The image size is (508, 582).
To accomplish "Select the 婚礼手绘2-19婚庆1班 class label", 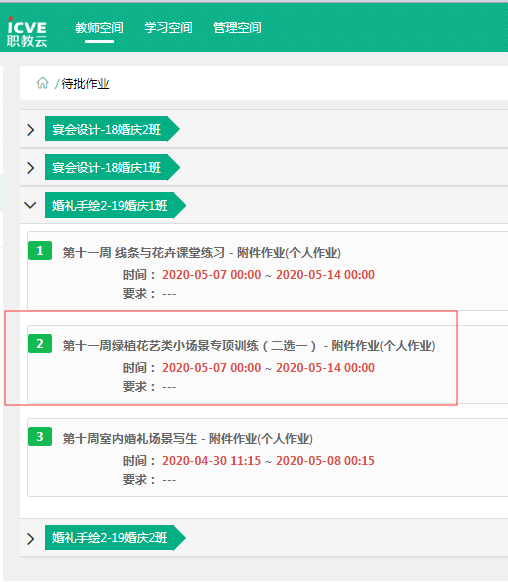I will click(x=115, y=205).
